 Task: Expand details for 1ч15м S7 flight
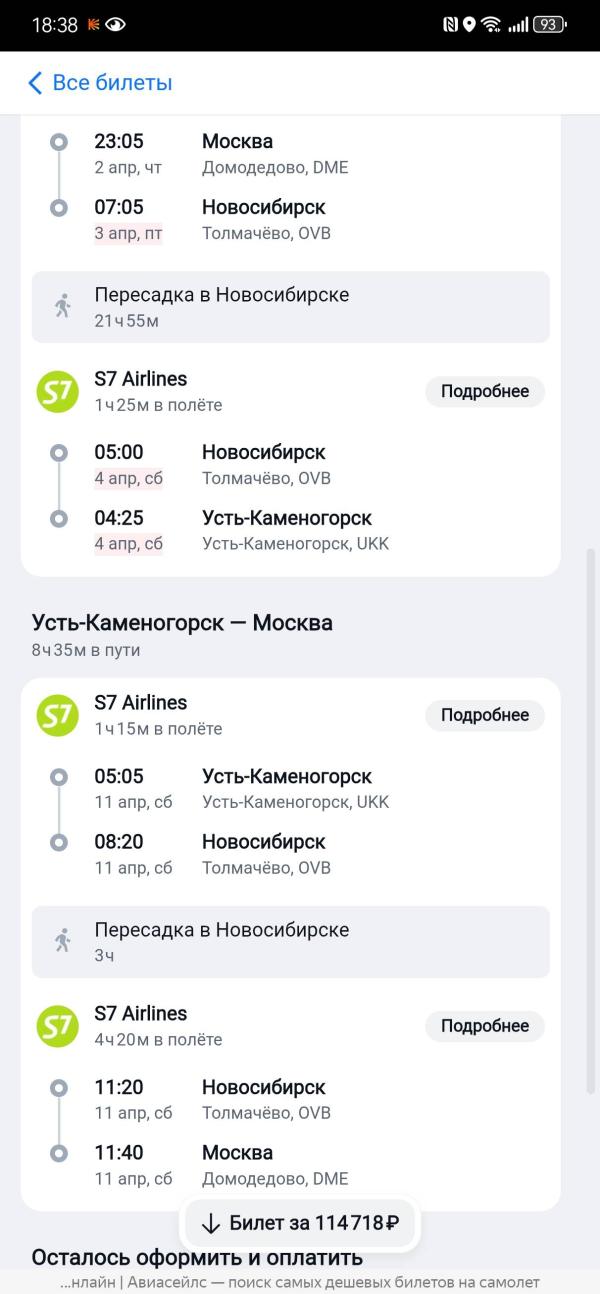485,715
